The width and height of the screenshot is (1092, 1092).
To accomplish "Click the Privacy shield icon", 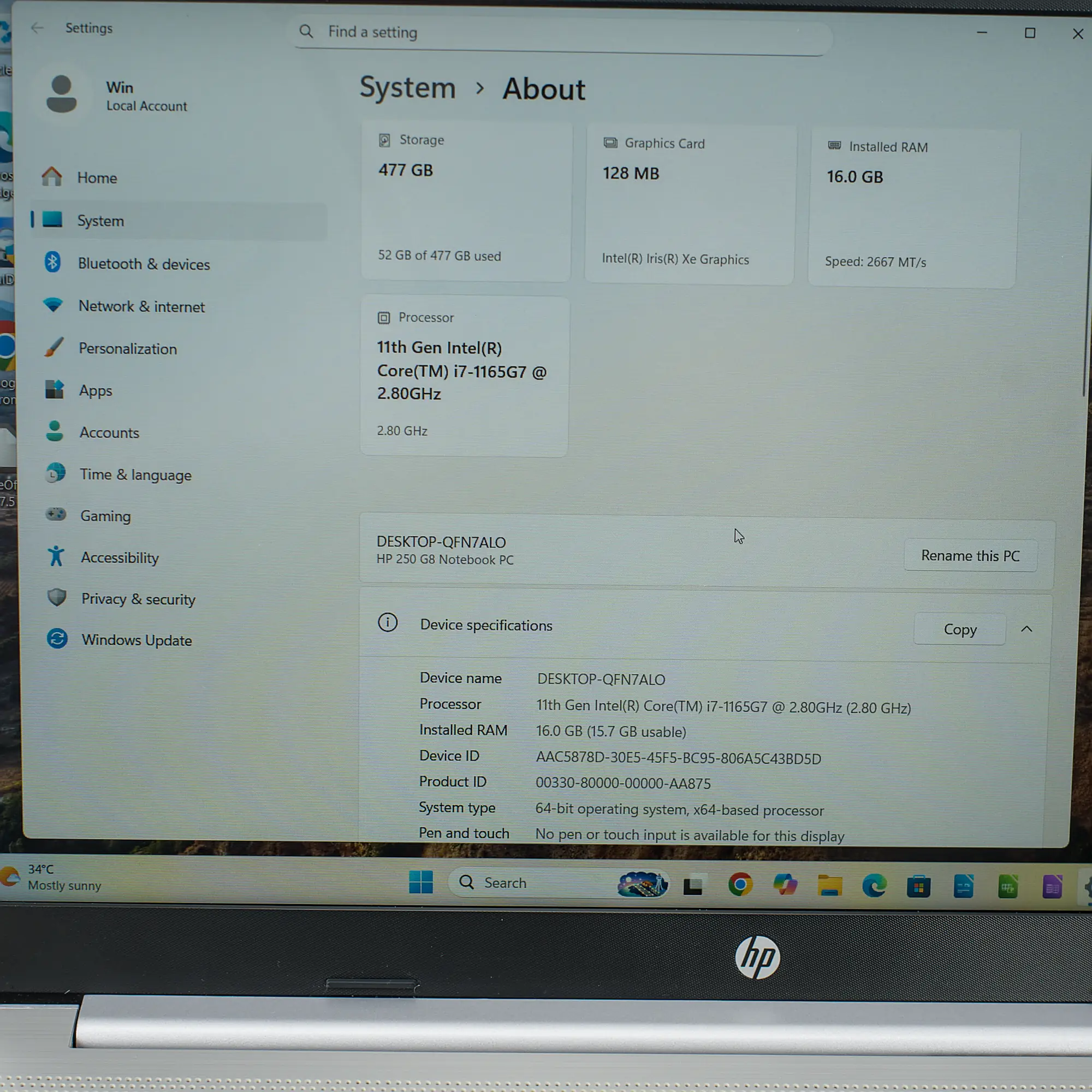I will [x=57, y=597].
